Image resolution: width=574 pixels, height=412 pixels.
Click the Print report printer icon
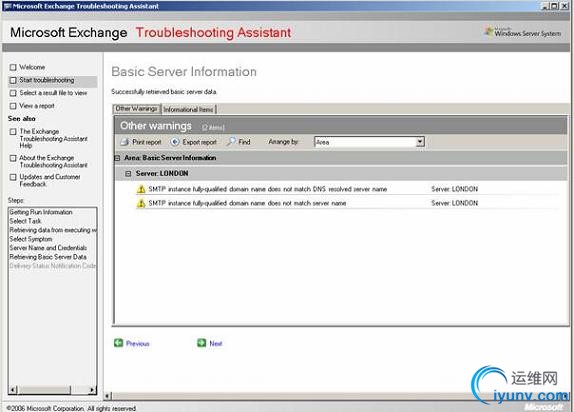click(x=125, y=142)
